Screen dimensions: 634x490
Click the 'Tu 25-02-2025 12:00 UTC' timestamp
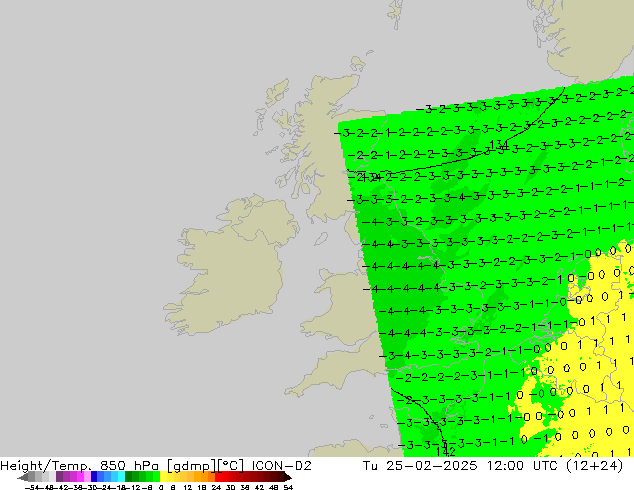[x=461, y=466]
